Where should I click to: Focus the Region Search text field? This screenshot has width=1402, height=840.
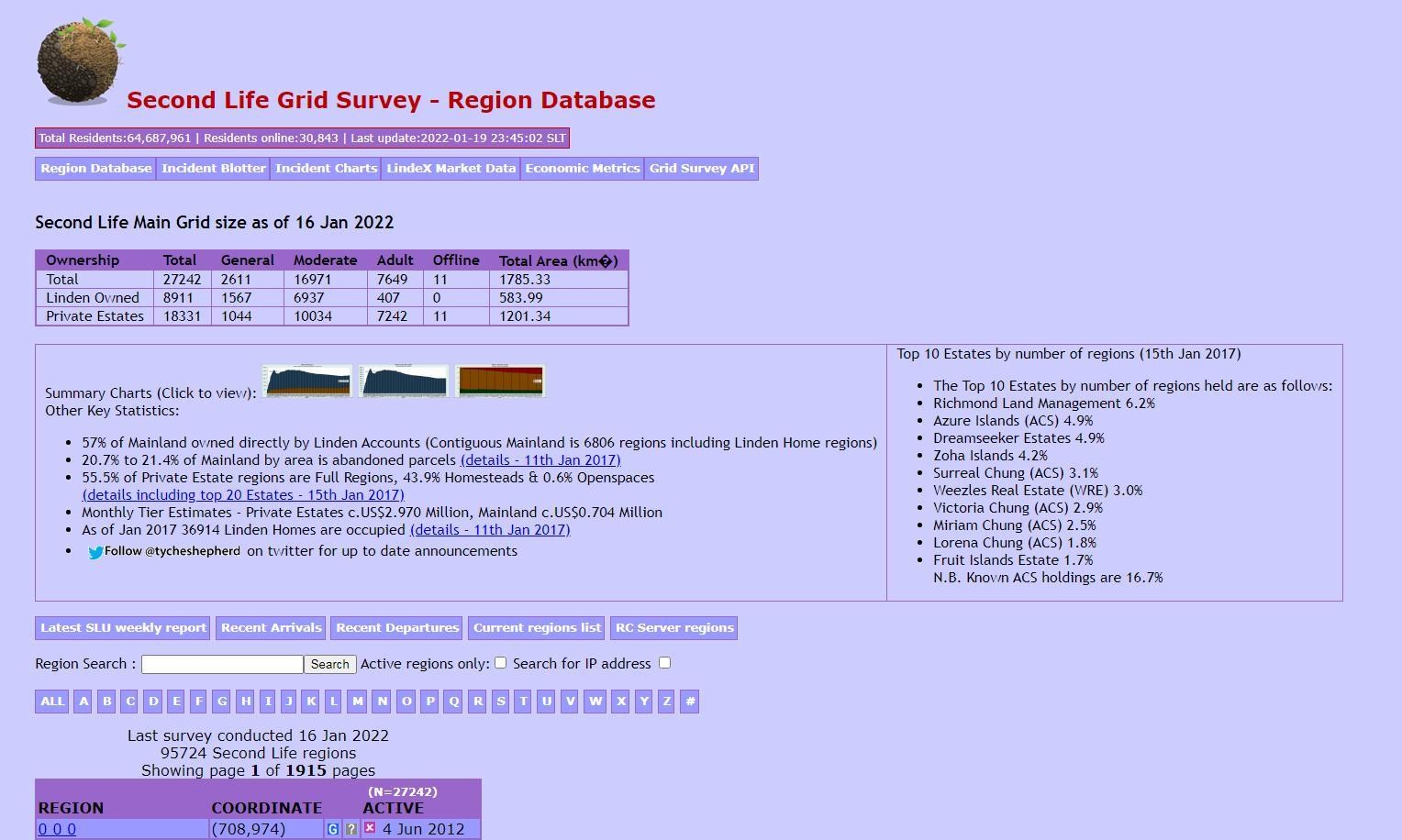pos(222,664)
